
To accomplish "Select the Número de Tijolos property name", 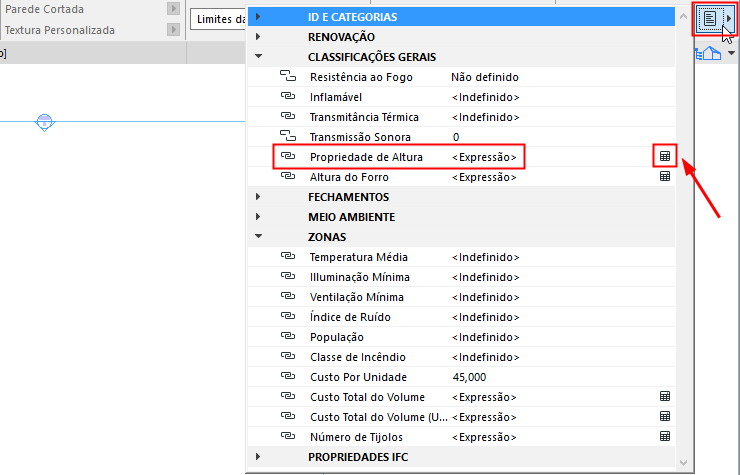I will coord(356,437).
